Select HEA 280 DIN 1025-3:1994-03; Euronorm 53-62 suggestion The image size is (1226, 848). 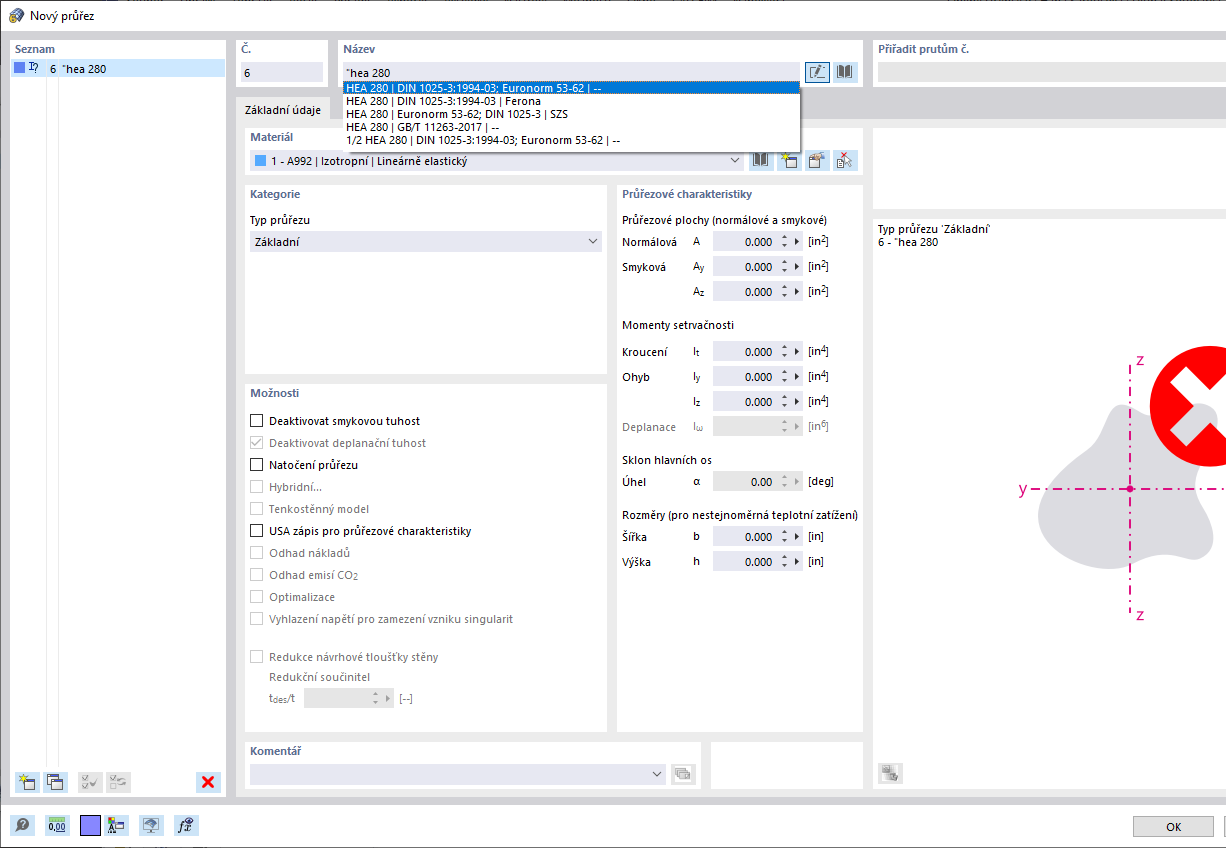coord(571,88)
